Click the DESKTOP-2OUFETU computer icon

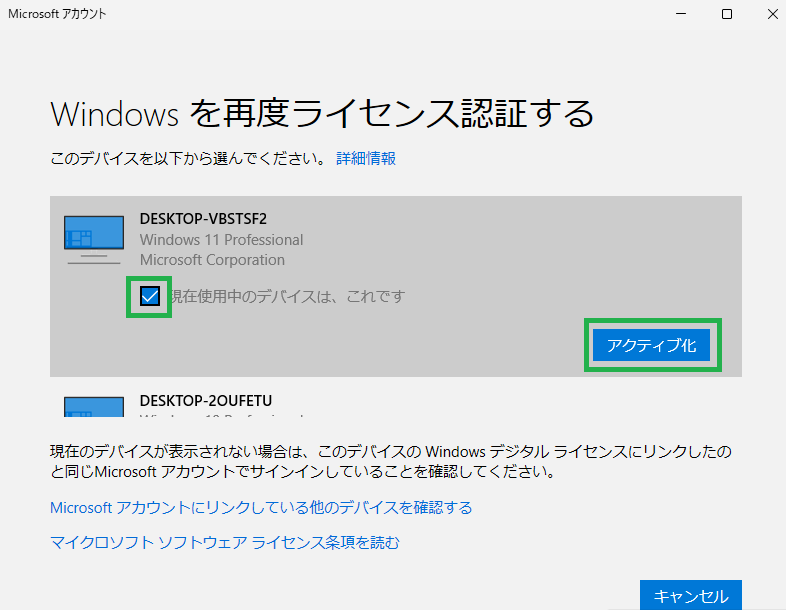coord(94,406)
